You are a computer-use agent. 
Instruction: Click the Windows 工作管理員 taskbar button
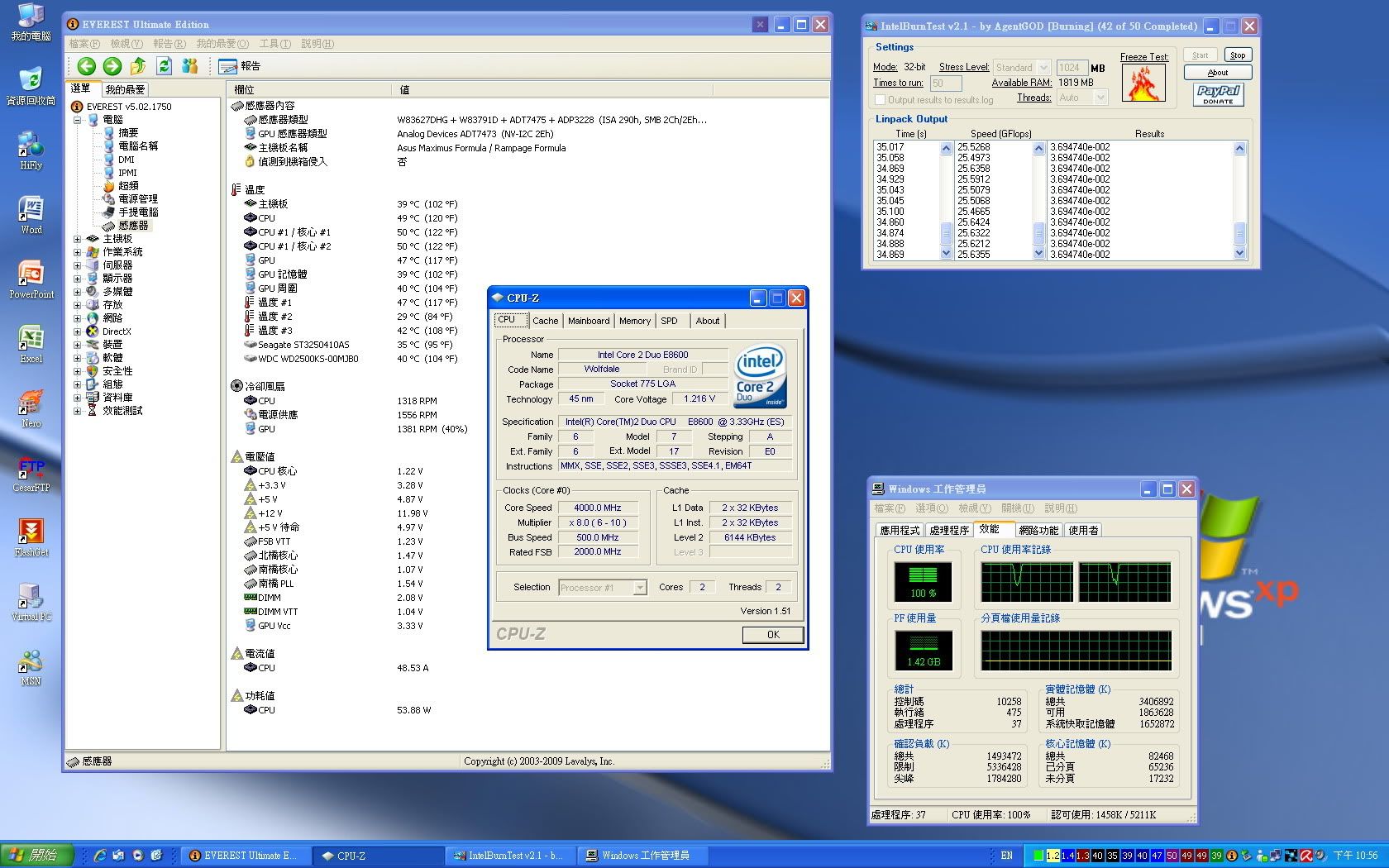(644, 856)
